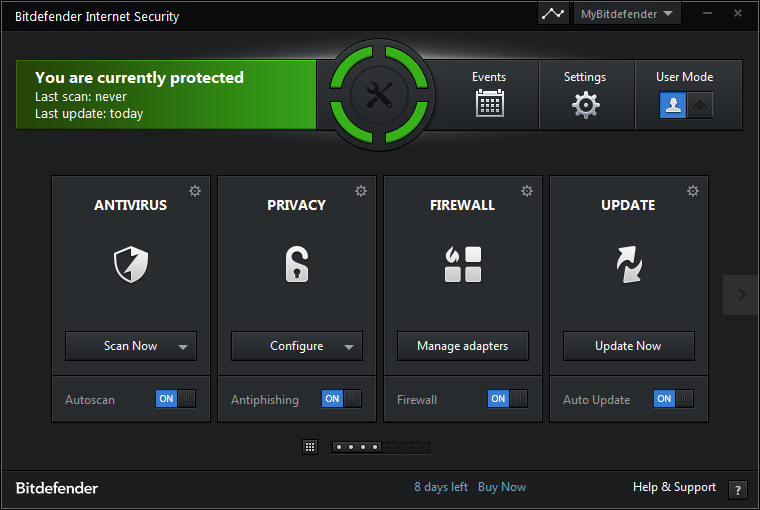Viewport: 760px width, 510px height.
Task: Click the Privacy padlock icon
Action: (297, 265)
